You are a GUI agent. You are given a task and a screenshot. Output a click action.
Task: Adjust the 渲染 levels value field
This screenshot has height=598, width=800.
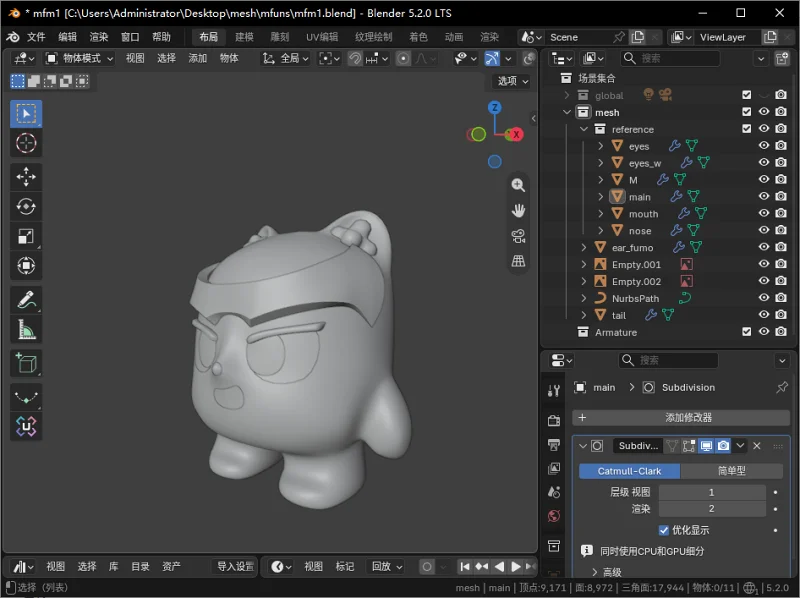tap(712, 509)
